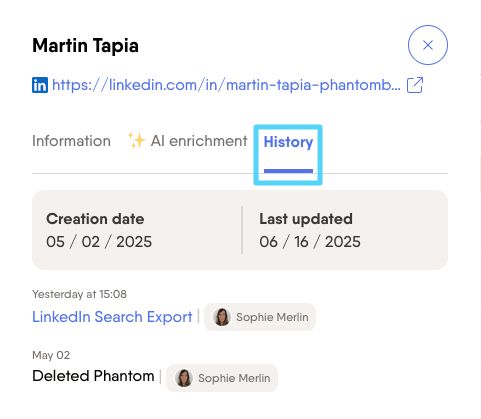Click the Yesterday at 15:08 timestamp

(79, 294)
